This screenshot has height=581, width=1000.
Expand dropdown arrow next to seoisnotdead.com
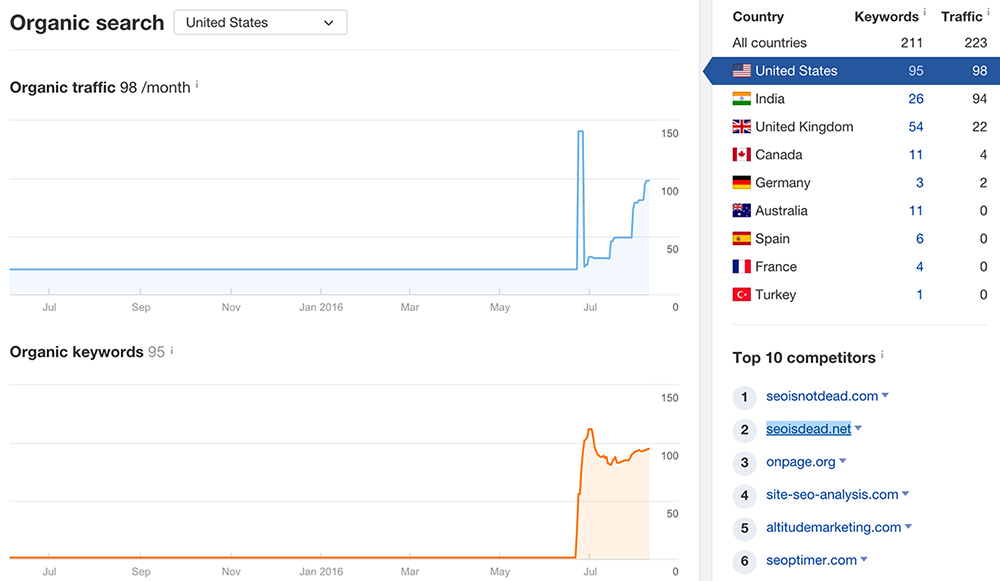(885, 396)
